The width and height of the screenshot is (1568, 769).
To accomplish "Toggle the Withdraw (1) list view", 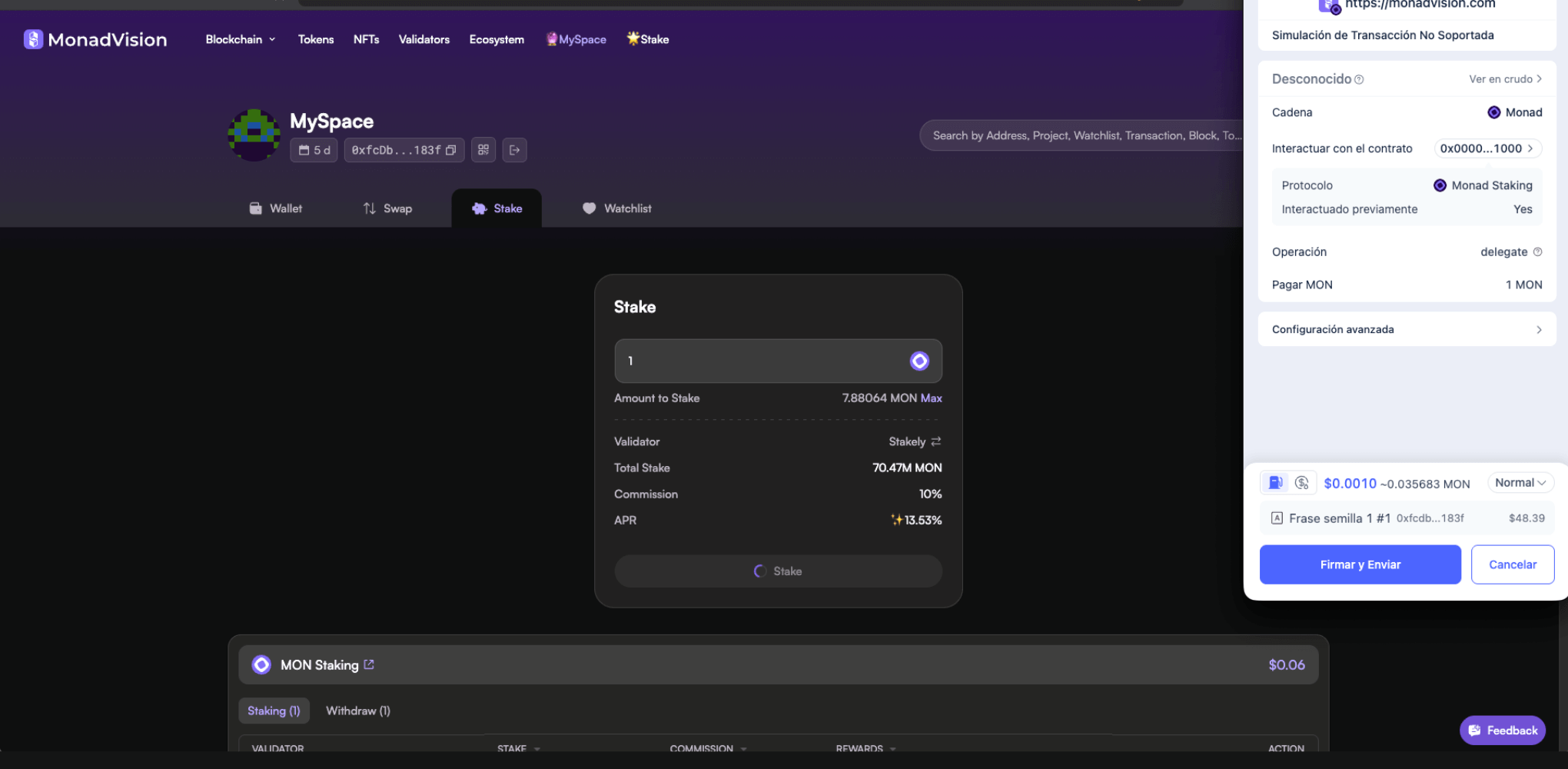I will [x=357, y=711].
